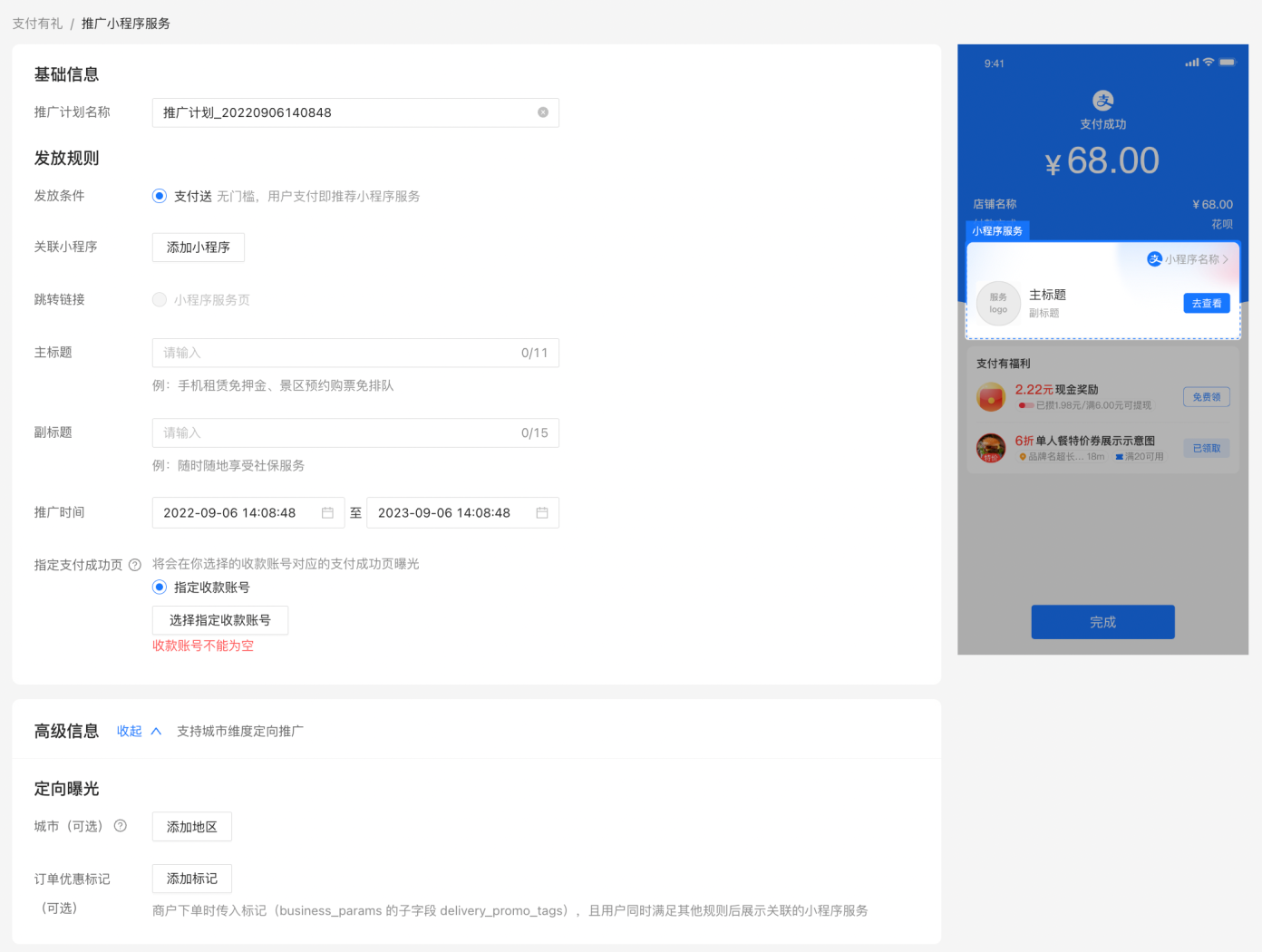Select the 指定收款账号 radio option
This screenshot has width=1262, height=952.
coord(160,588)
